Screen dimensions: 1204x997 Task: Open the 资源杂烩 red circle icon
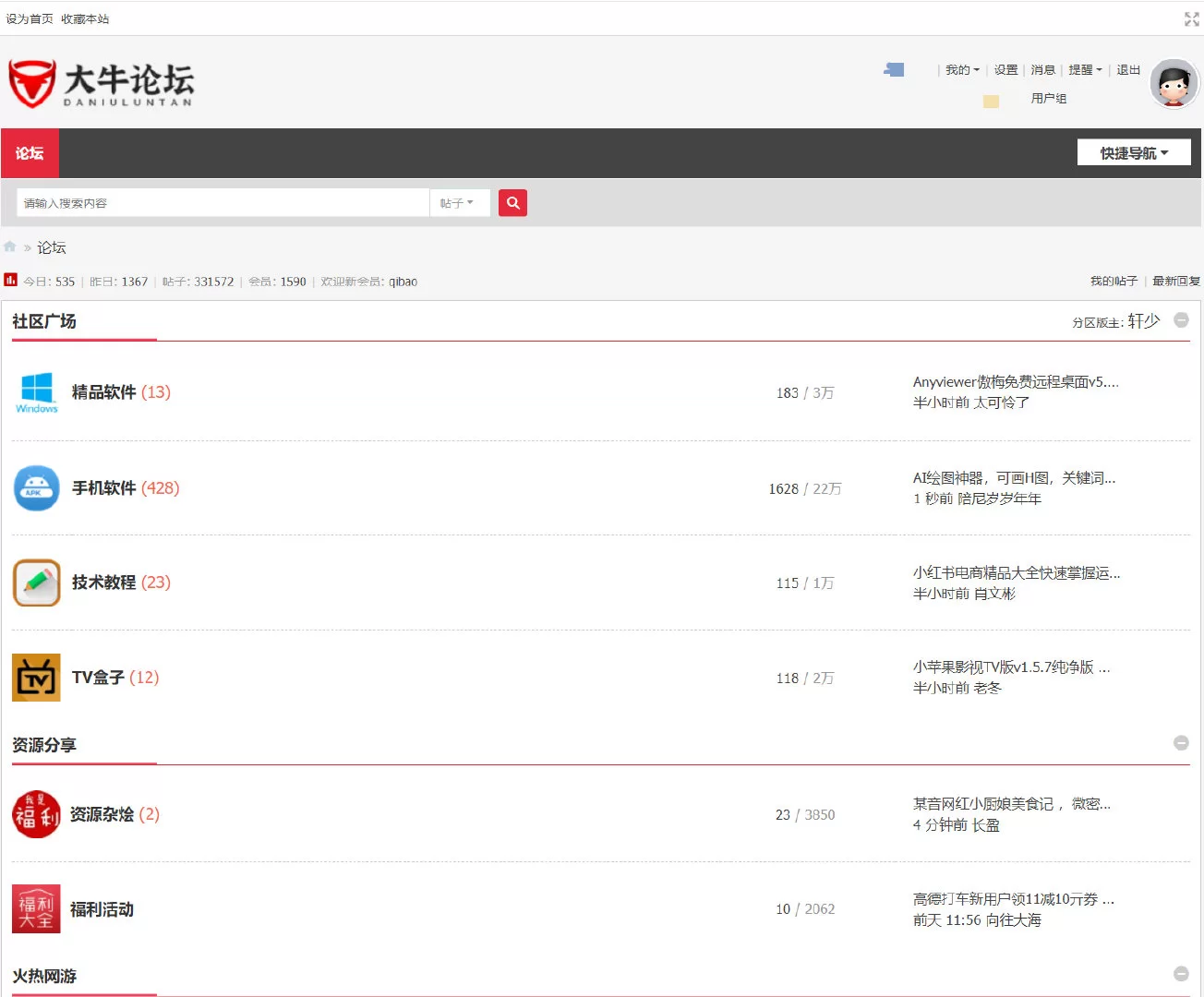click(36, 814)
